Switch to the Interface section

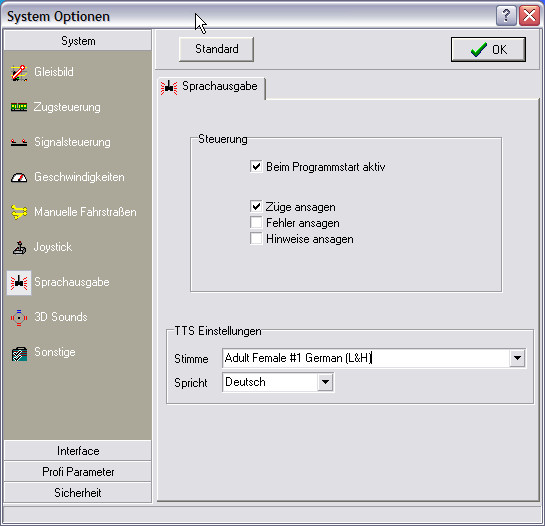pyautogui.click(x=78, y=451)
